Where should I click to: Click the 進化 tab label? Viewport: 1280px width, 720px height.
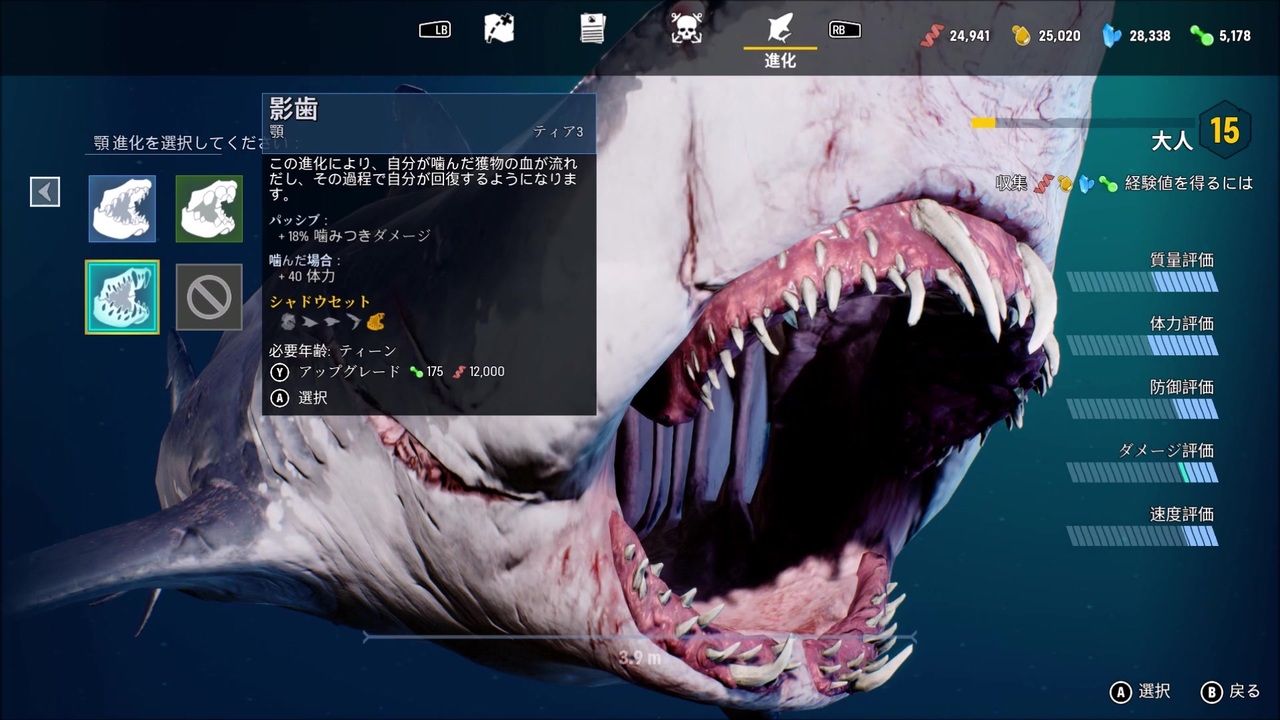coord(780,60)
